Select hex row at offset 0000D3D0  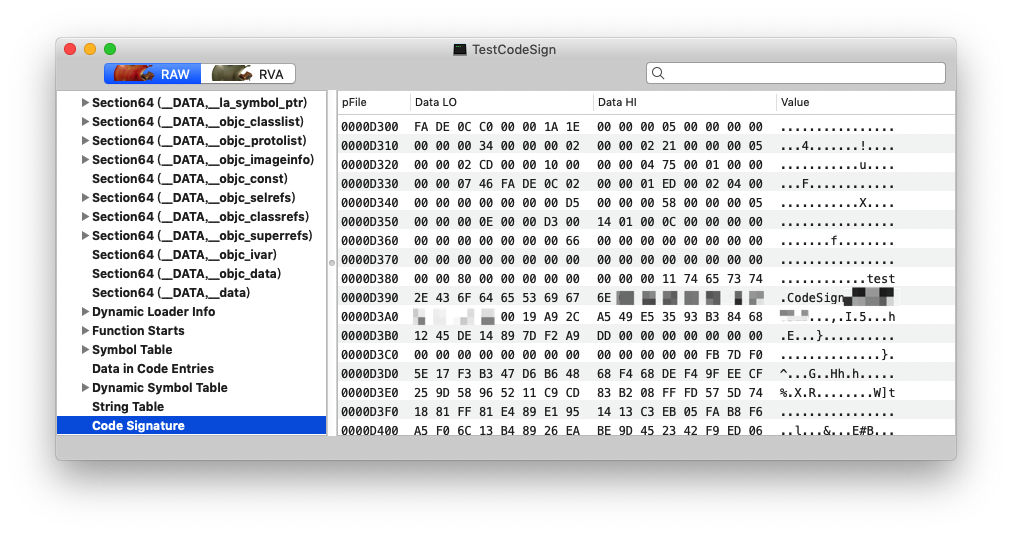pyautogui.click(x=646, y=373)
